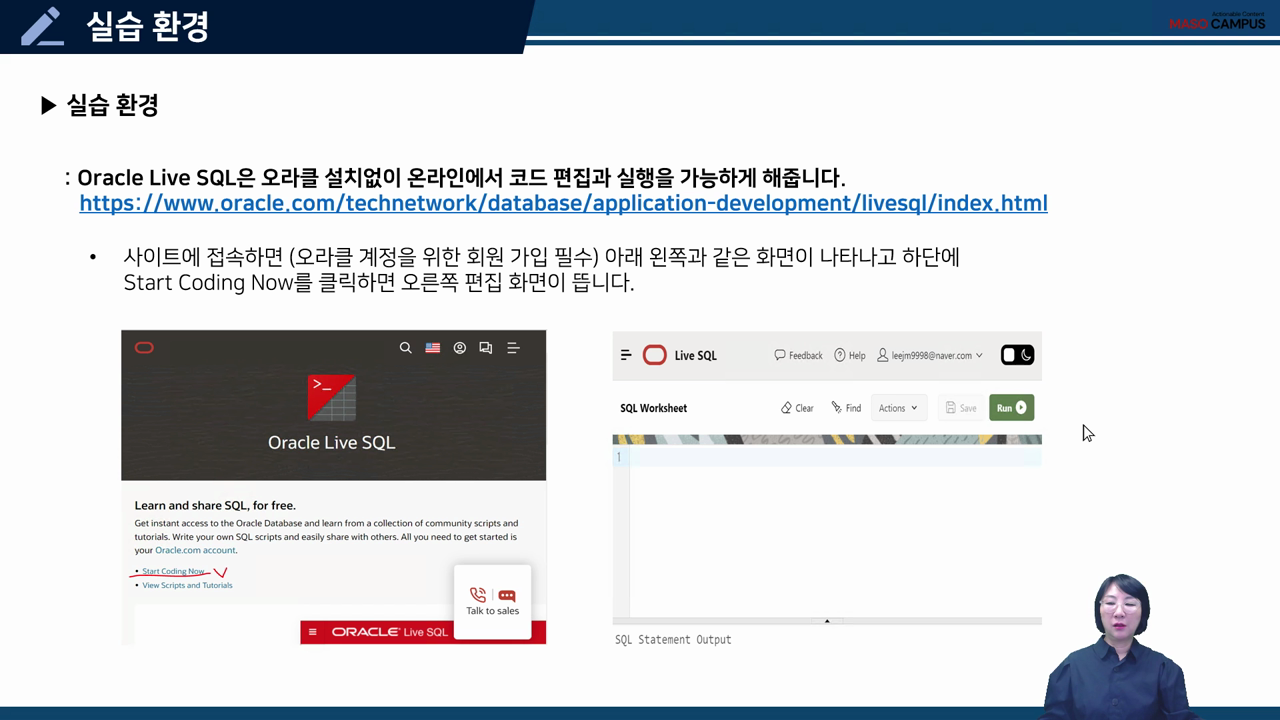Click the chat bubbles icon in Oracle header
The height and width of the screenshot is (720, 1280).
click(486, 348)
